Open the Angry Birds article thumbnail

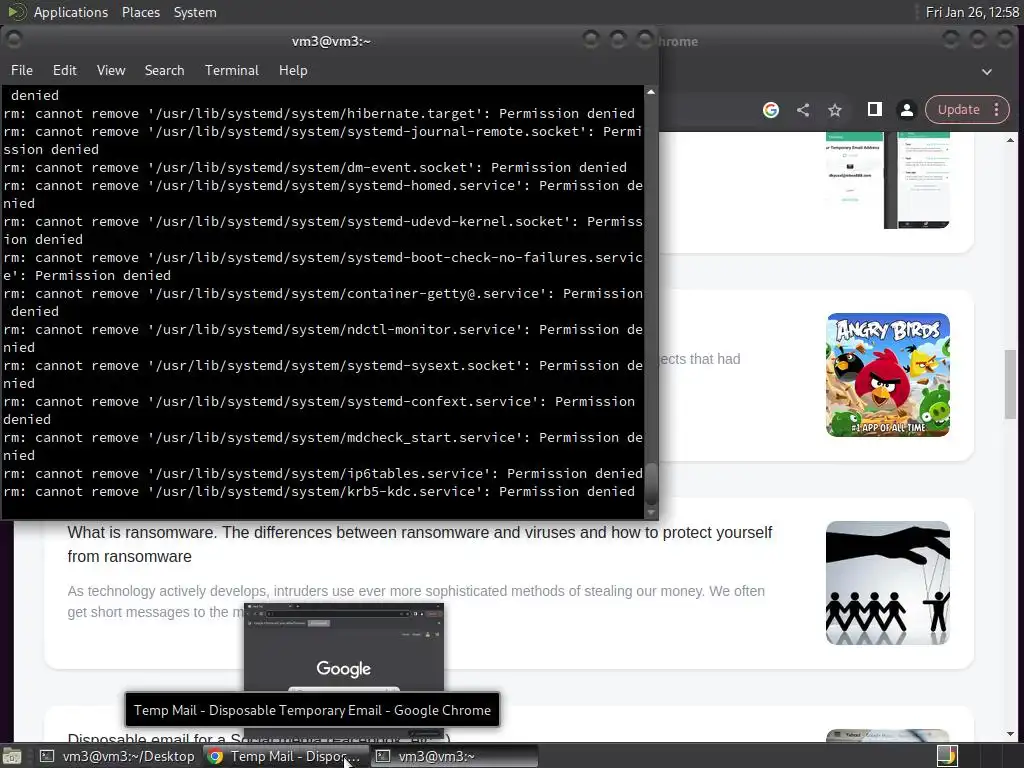888,375
